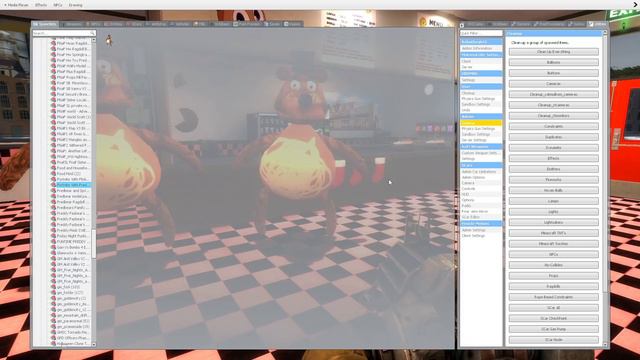Open the Spawnlists tab

pos(45,24)
